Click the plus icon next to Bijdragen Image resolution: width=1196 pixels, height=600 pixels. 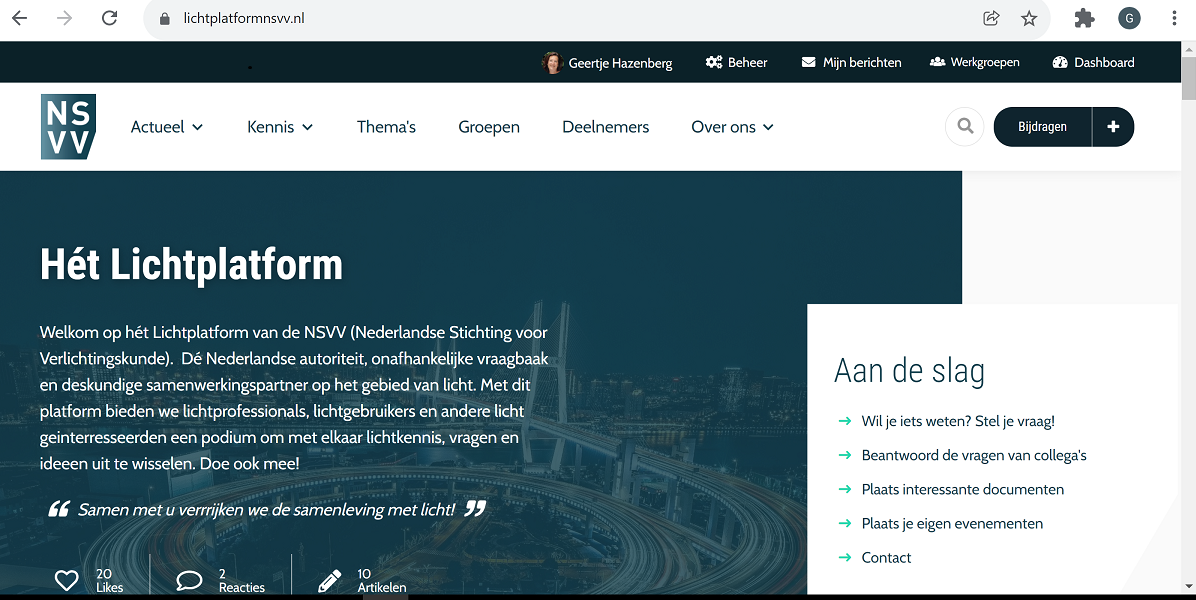click(x=1114, y=127)
